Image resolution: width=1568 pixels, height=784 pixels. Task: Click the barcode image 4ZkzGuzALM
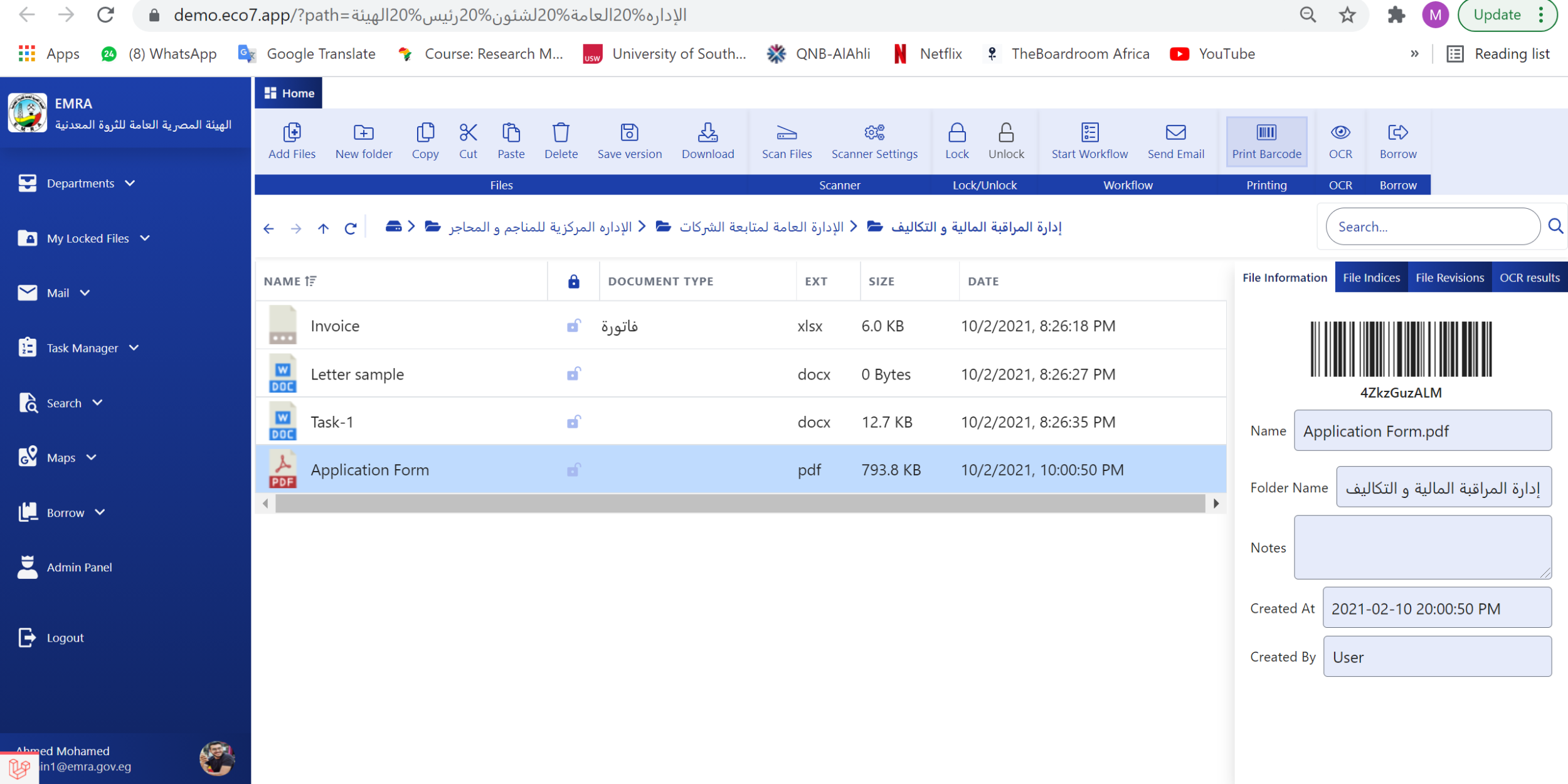[1401, 349]
